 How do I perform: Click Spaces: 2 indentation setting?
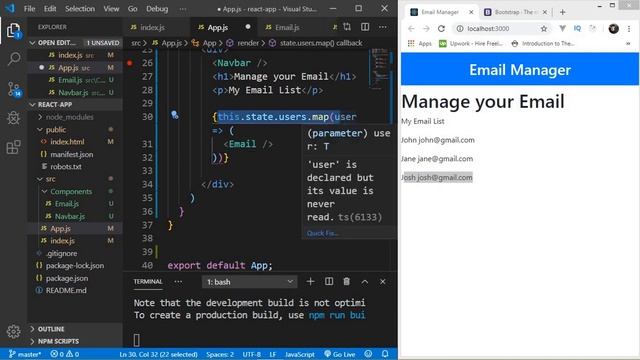(220, 354)
